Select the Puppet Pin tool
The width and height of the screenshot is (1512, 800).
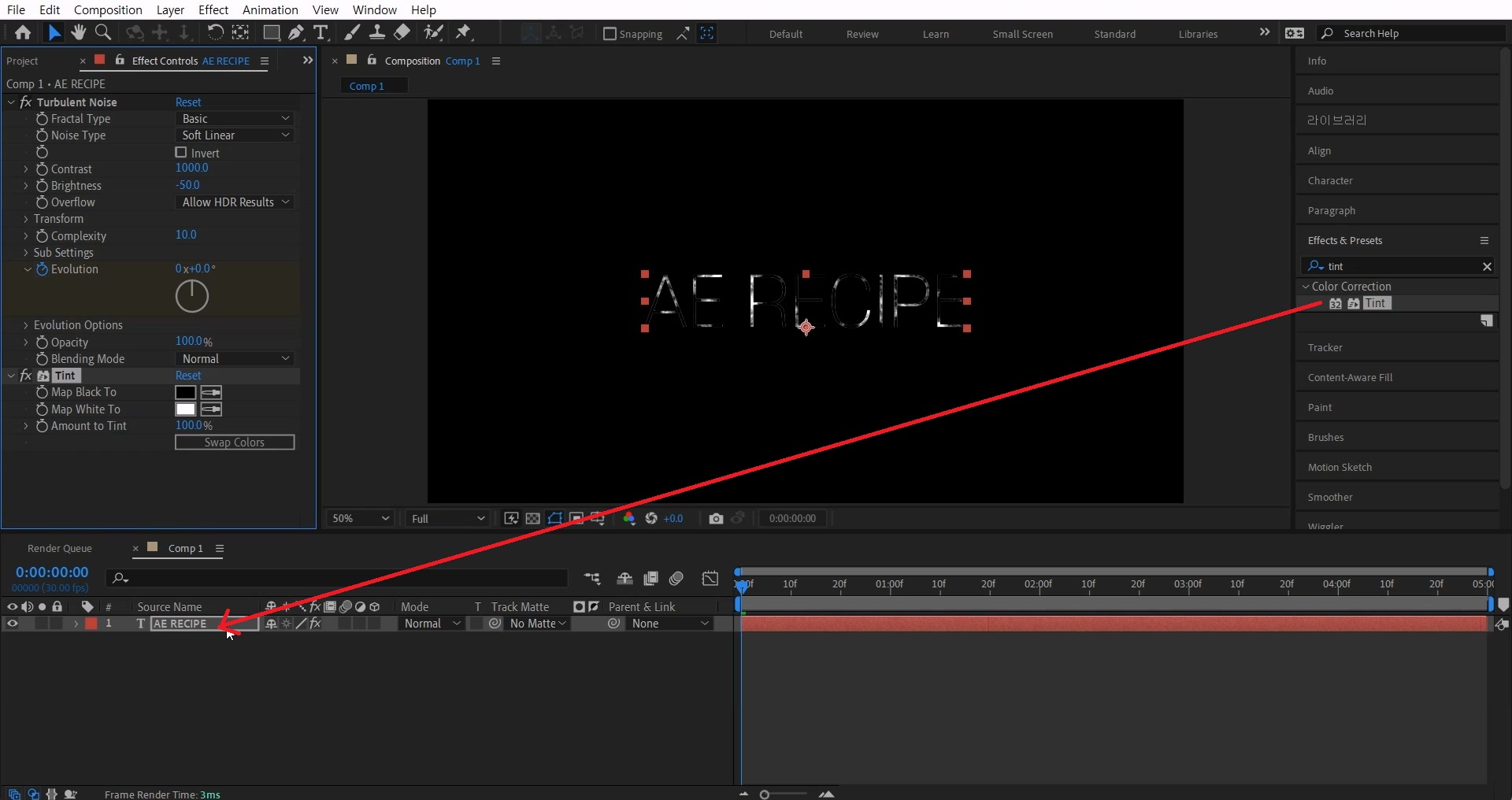tap(463, 32)
